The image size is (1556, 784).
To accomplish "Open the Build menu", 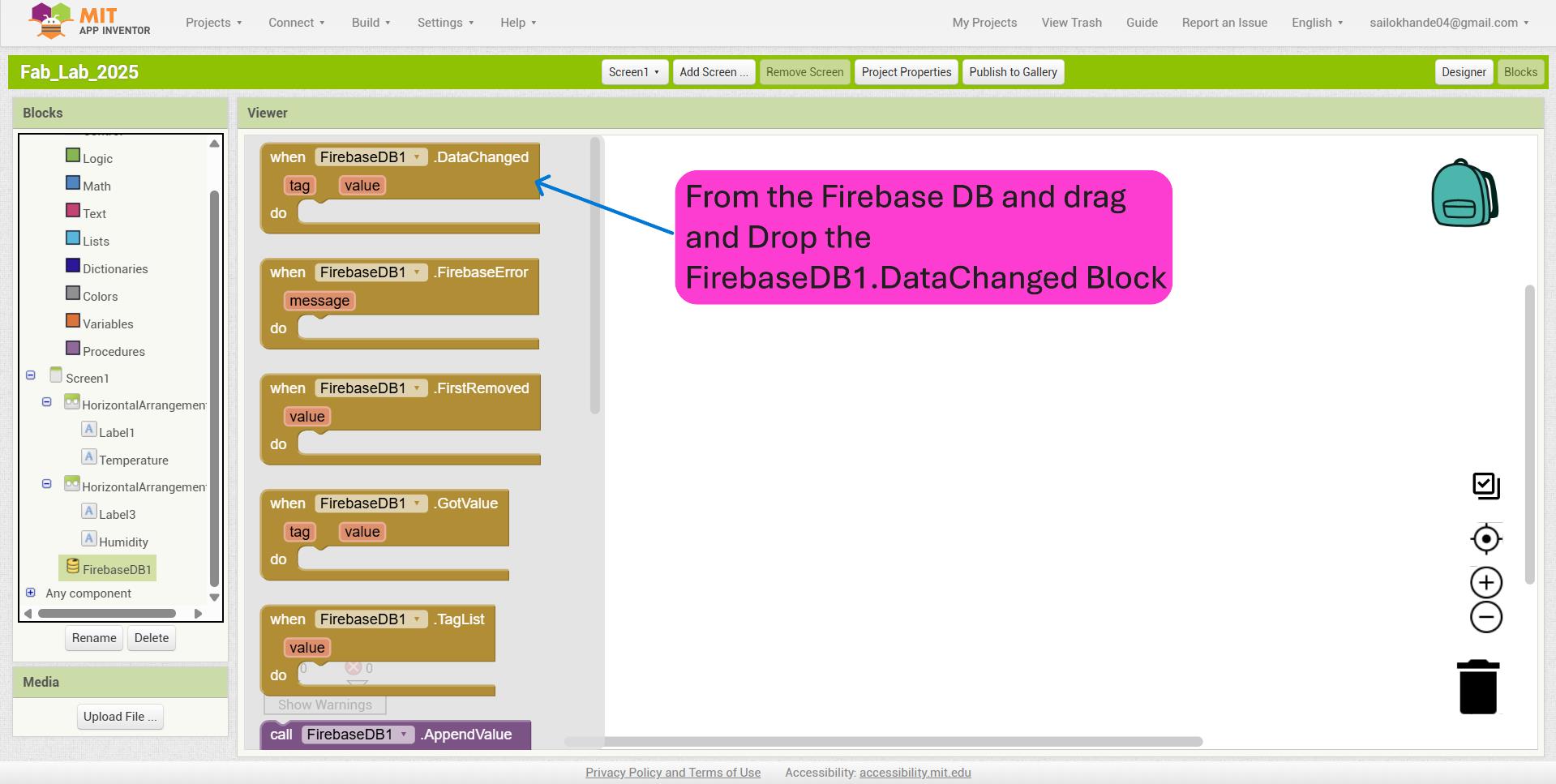I will click(x=371, y=23).
